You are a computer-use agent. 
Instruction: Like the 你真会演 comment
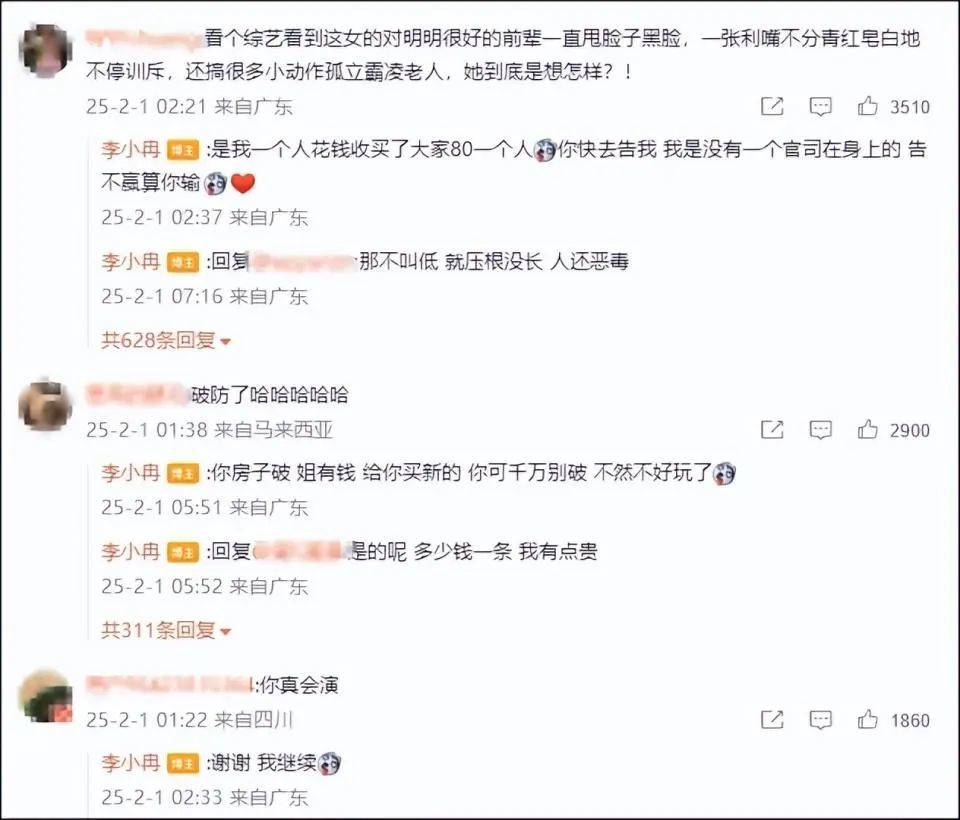click(868, 720)
